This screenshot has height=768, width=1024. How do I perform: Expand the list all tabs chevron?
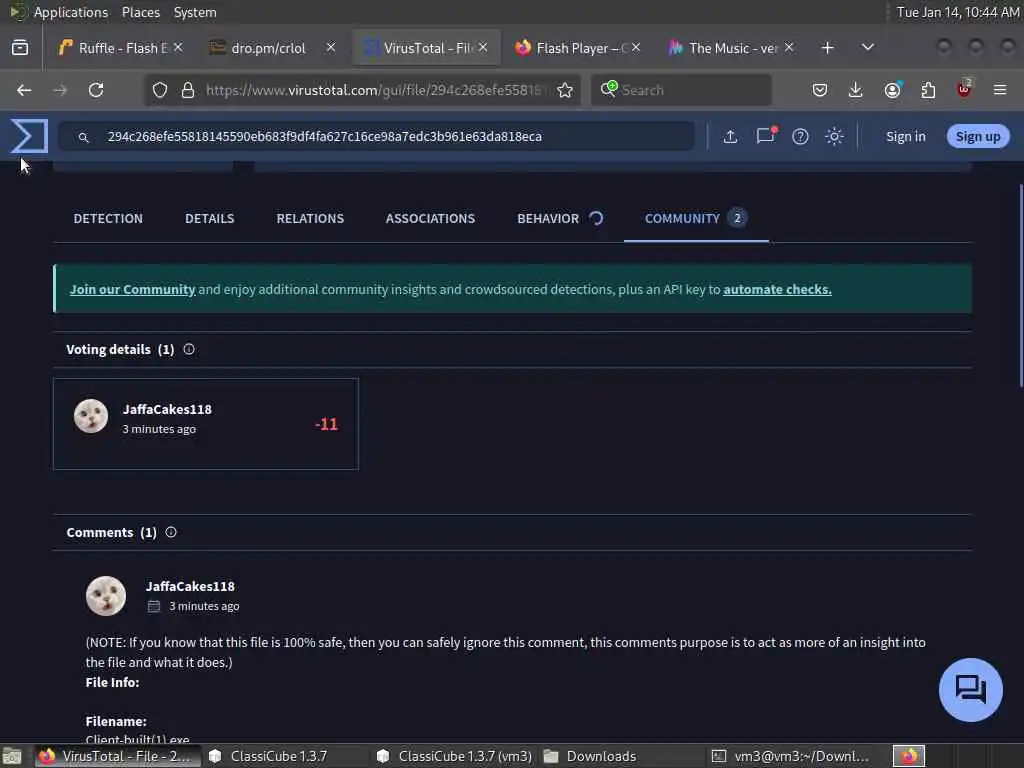(x=868, y=48)
